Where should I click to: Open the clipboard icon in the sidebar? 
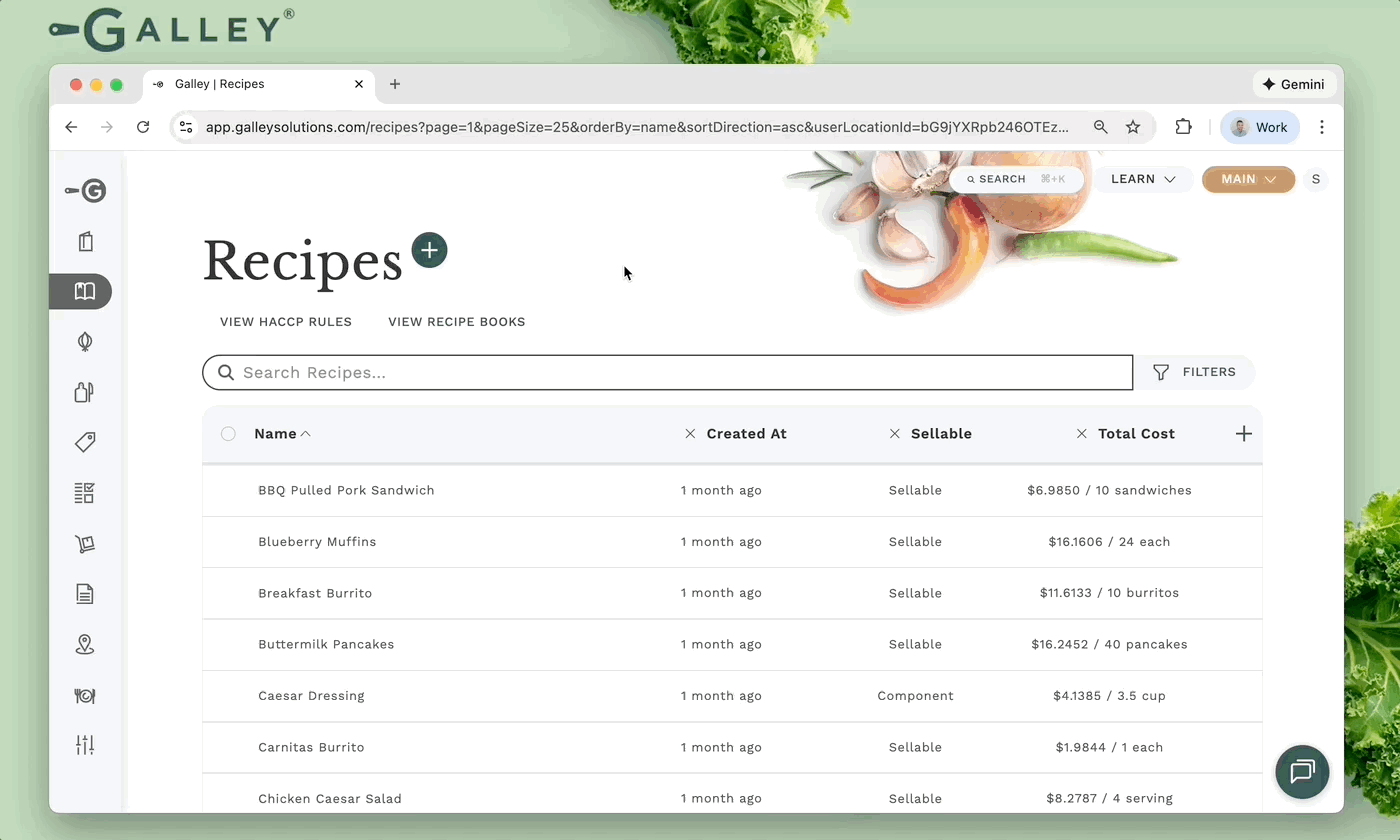(x=85, y=241)
